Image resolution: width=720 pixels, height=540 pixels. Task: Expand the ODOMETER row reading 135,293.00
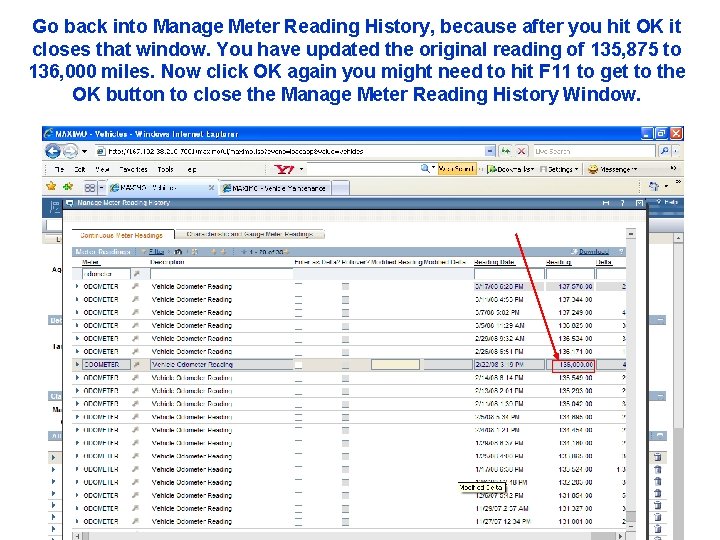coord(77,390)
